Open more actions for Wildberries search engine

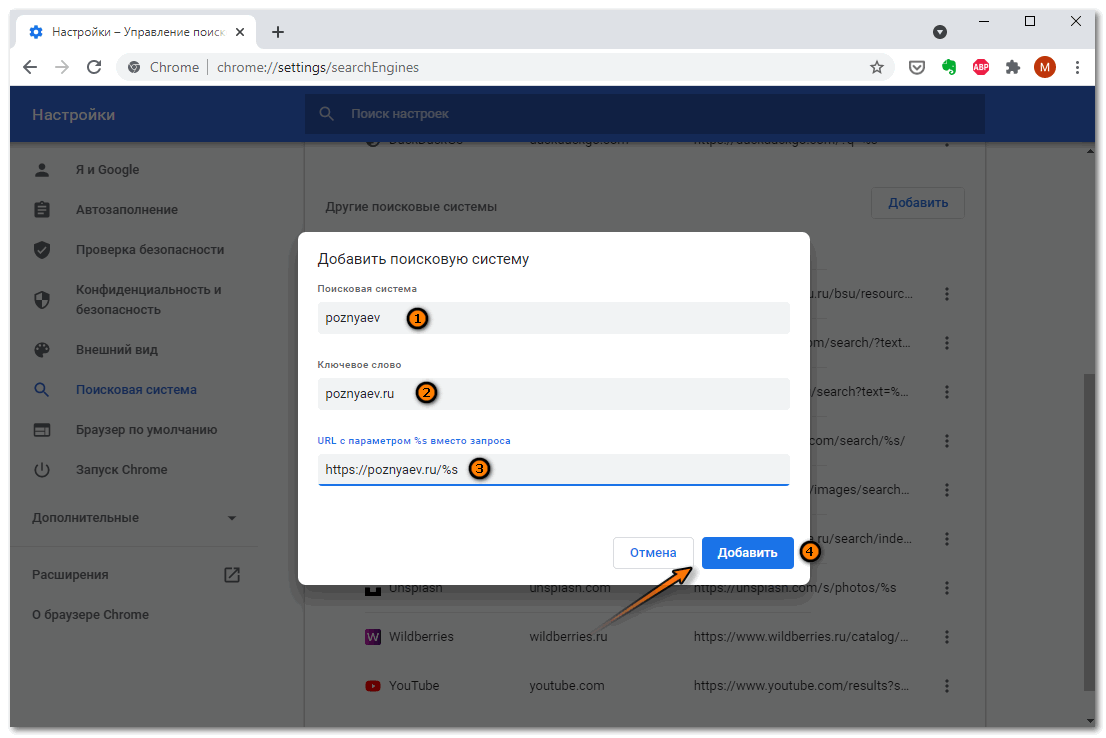click(x=946, y=637)
